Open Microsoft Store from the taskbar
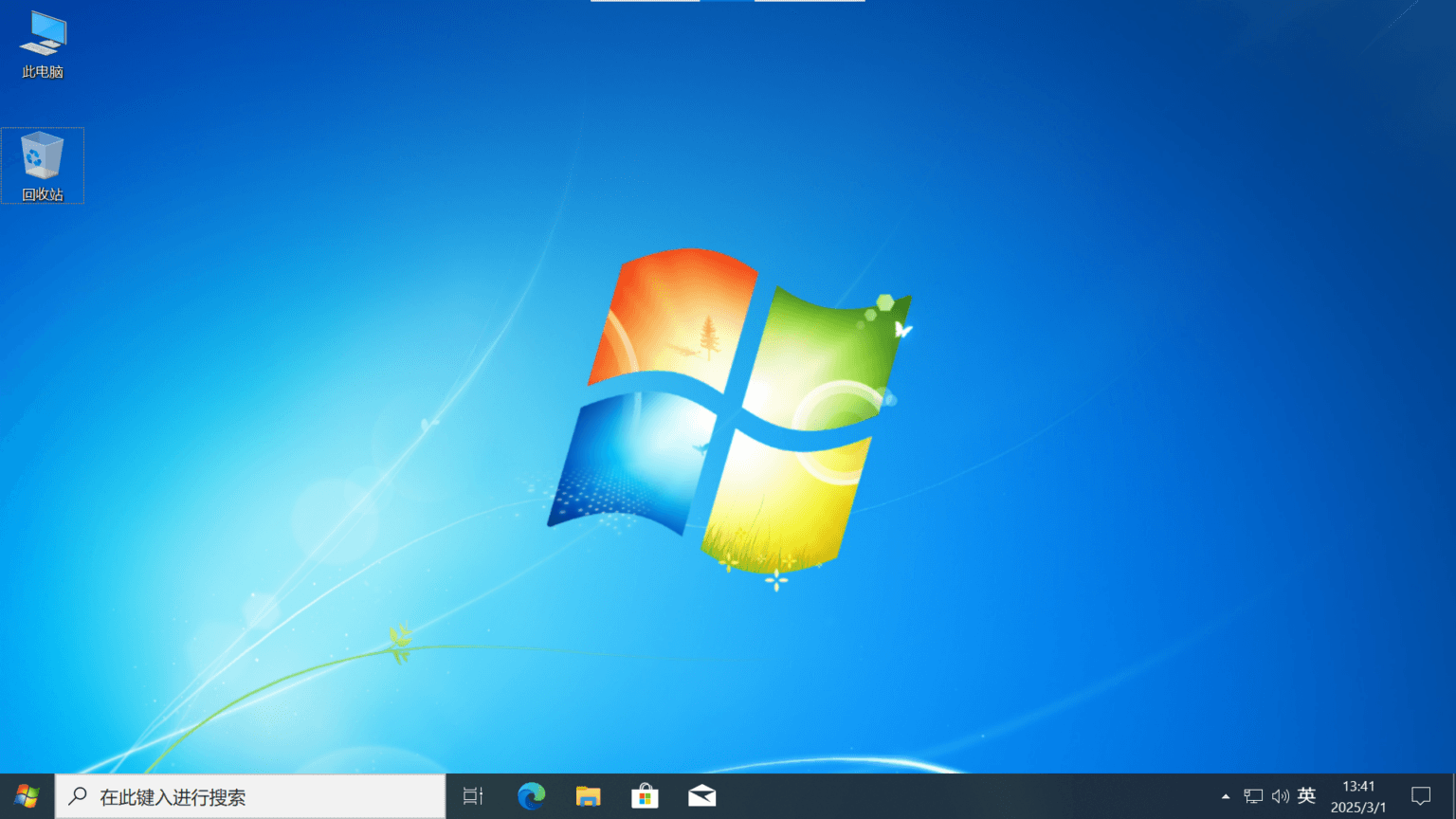This screenshot has height=819, width=1456. point(645,796)
